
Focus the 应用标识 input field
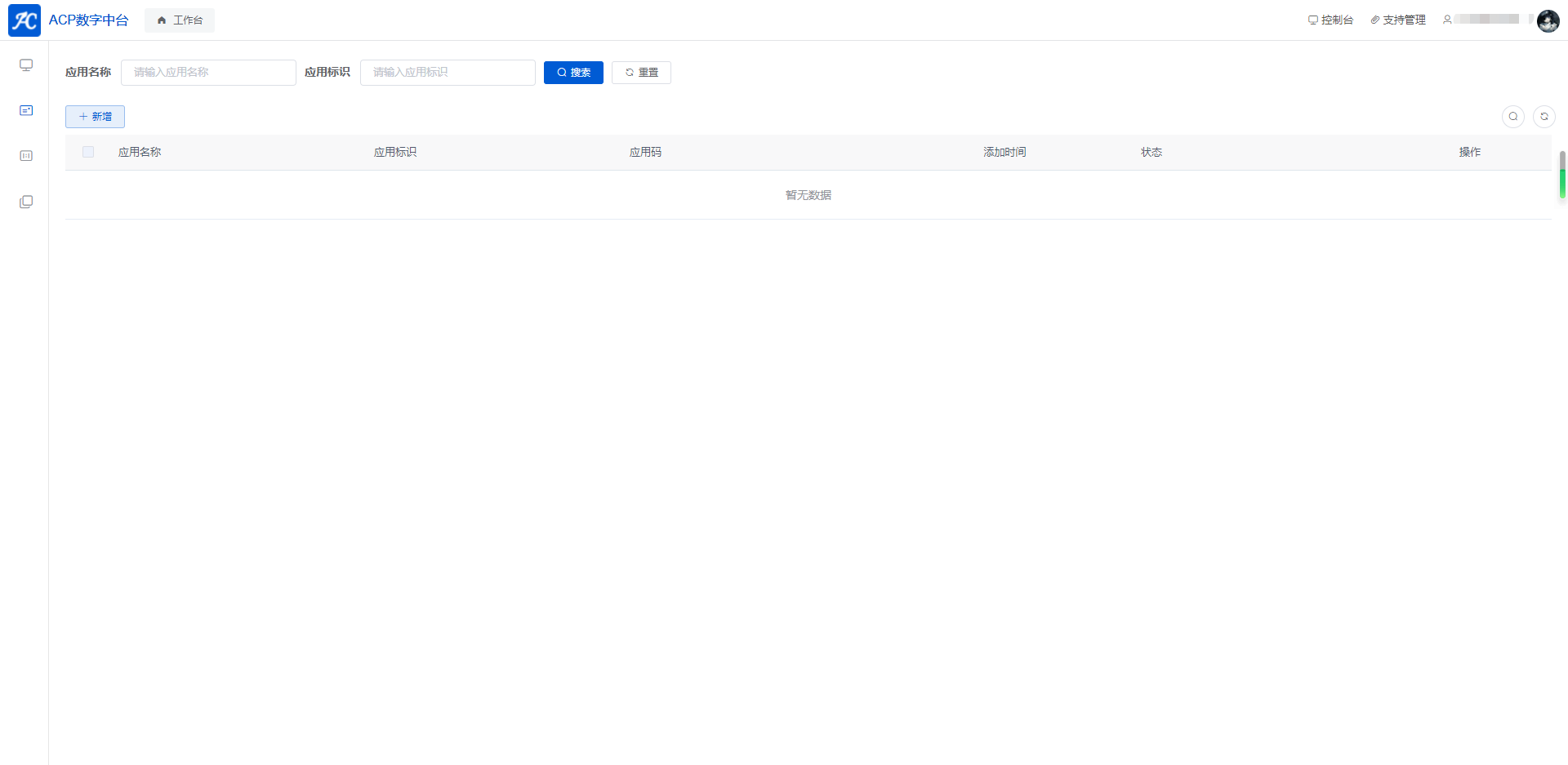448,73
